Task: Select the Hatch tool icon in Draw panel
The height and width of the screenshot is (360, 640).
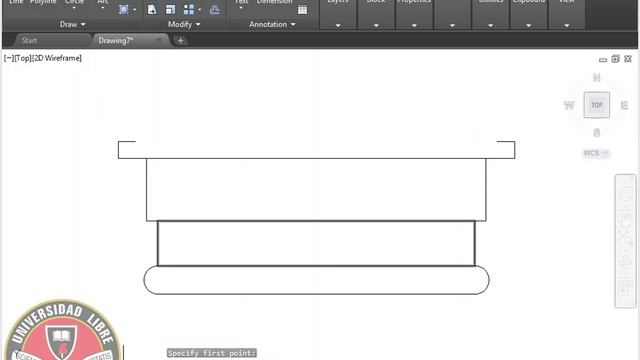Action: click(x=124, y=9)
